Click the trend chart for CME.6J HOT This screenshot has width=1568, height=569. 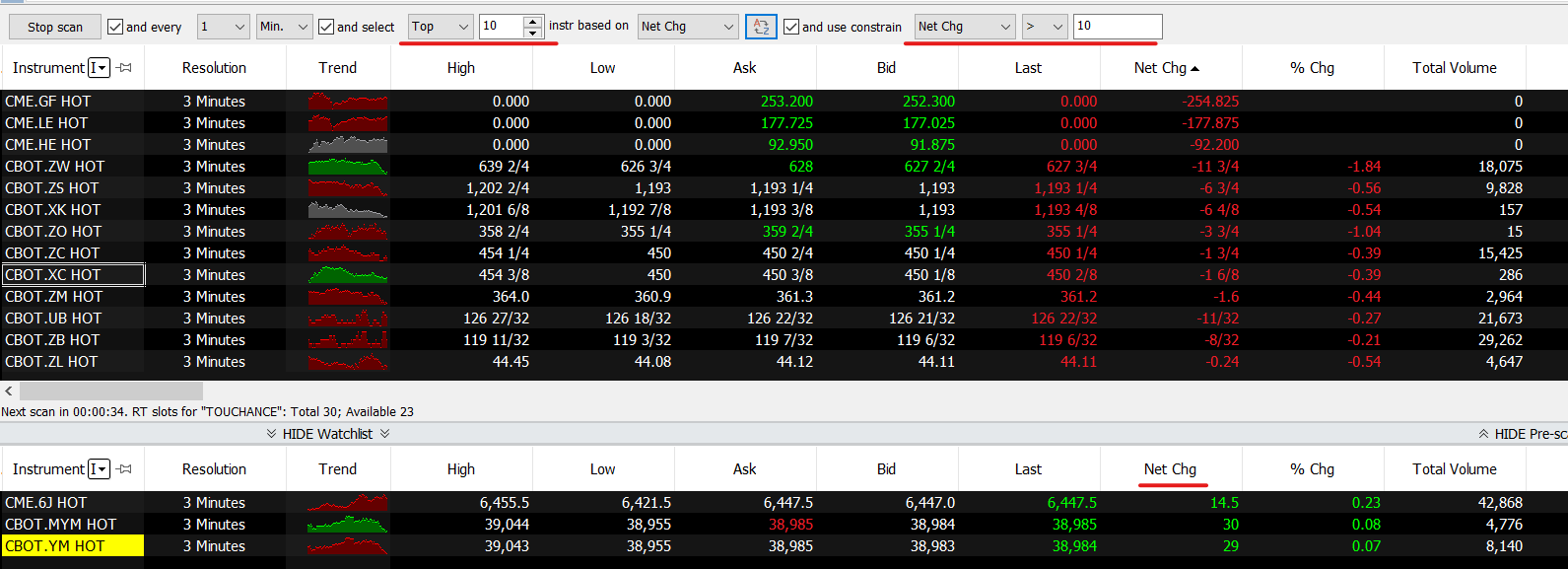pos(348,503)
